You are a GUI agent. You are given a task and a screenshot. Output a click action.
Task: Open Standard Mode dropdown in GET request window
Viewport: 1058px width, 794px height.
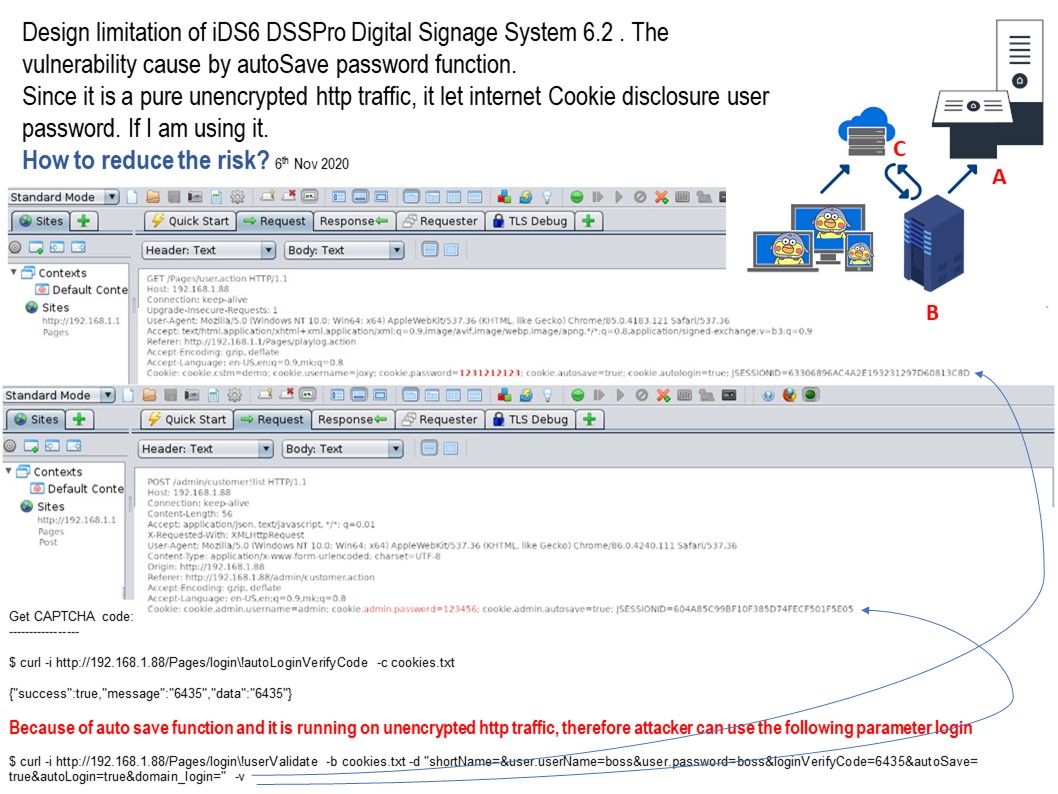[x=65, y=197]
